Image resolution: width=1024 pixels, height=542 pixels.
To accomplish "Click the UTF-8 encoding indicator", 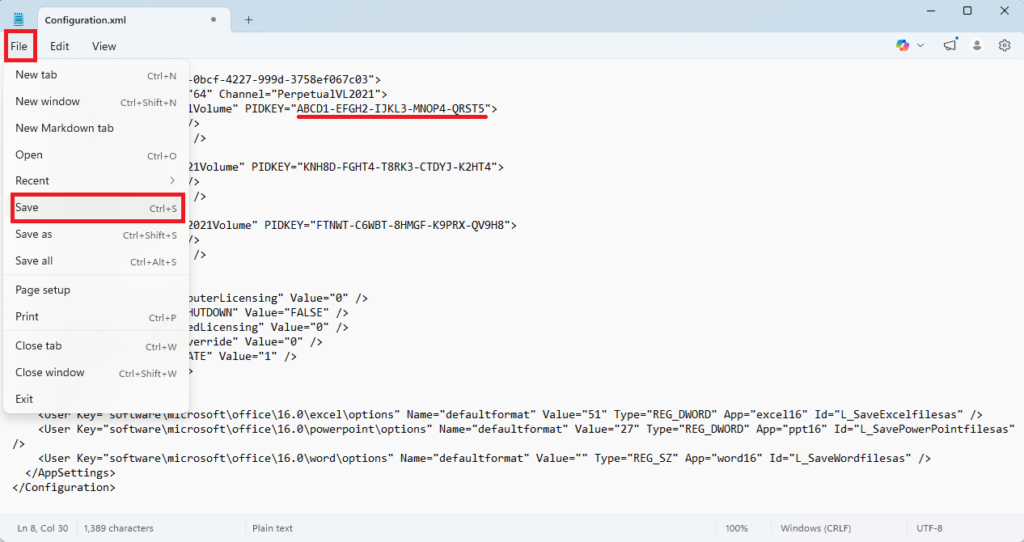I will point(929,528).
